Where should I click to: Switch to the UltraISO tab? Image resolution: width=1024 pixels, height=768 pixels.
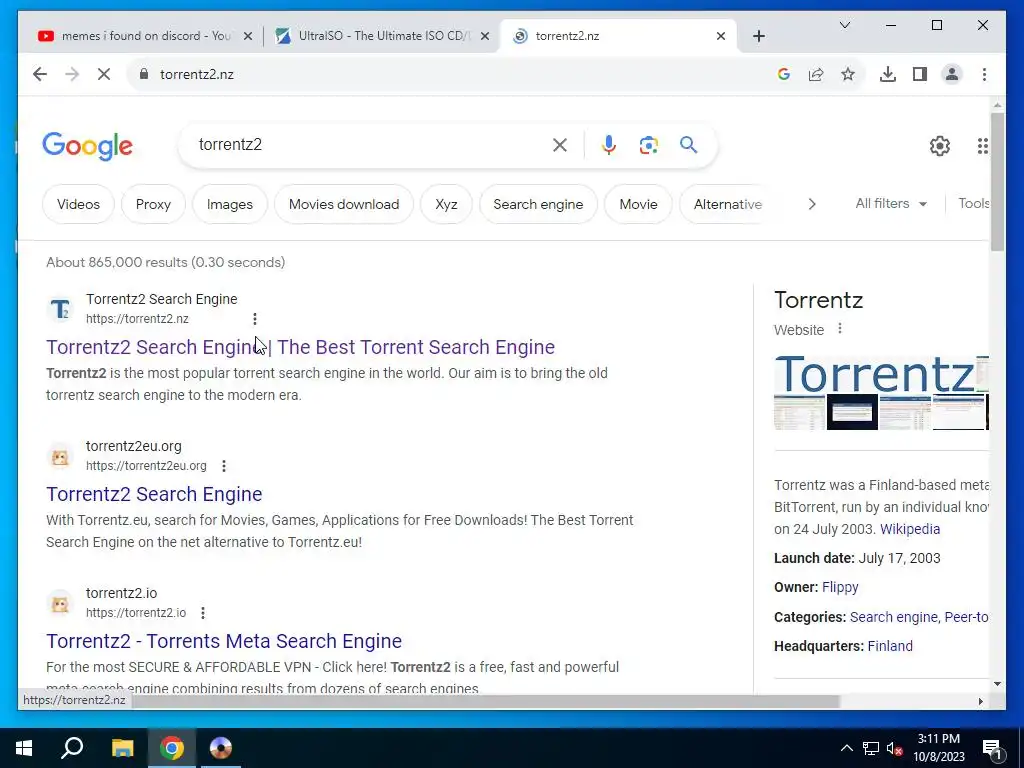click(x=384, y=36)
